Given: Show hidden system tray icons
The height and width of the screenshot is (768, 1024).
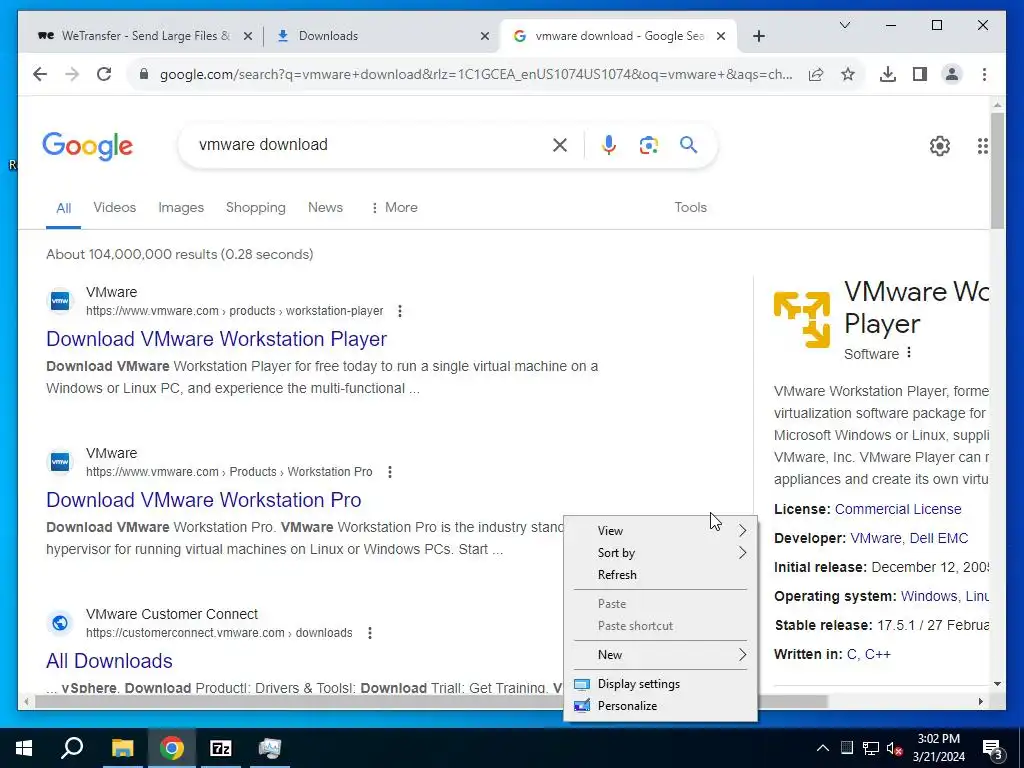Looking at the screenshot, I should pyautogui.click(x=823, y=748).
